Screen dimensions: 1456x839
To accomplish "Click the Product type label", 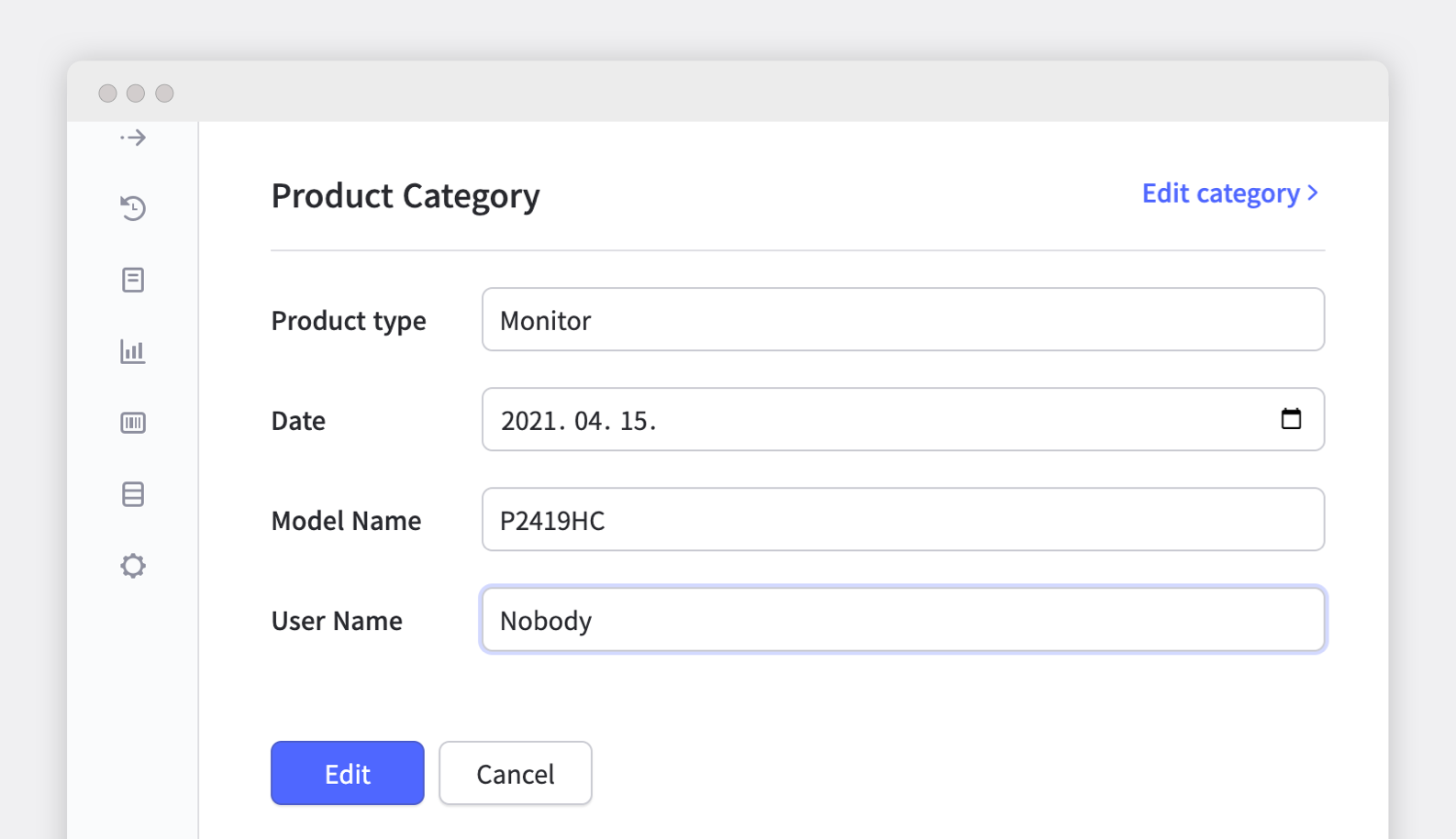I will pyautogui.click(x=349, y=321).
